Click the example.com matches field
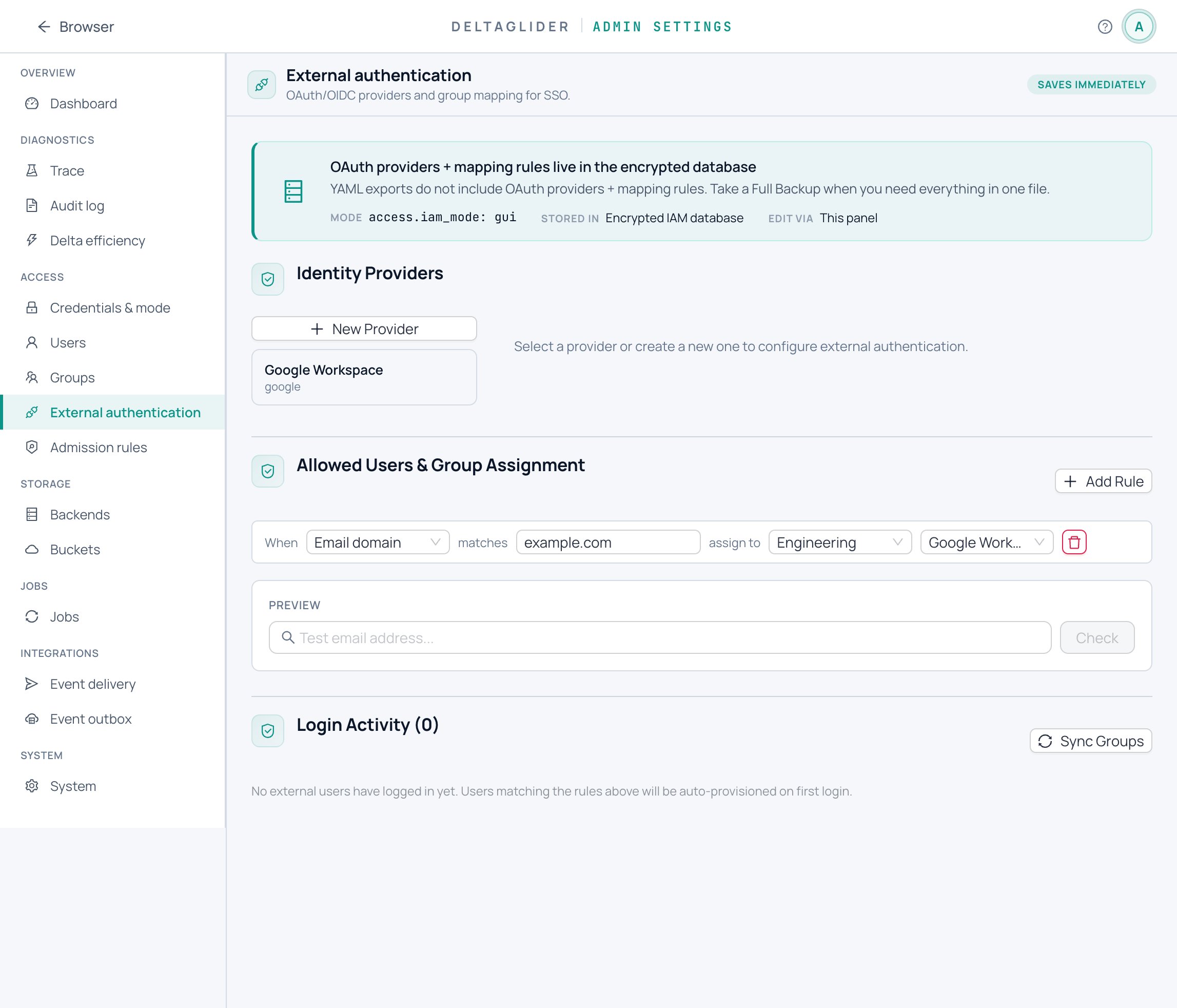Image resolution: width=1177 pixels, height=1008 pixels. point(608,542)
